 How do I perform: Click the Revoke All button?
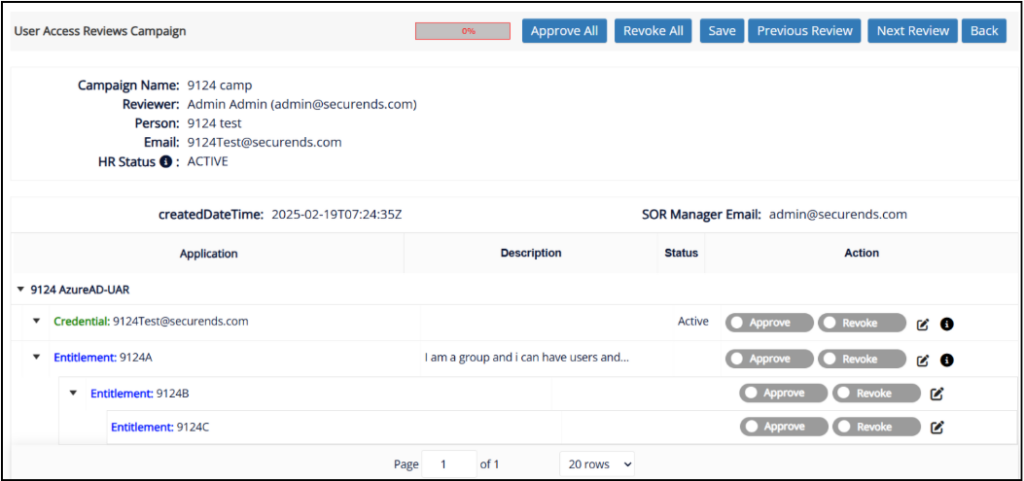[653, 31]
